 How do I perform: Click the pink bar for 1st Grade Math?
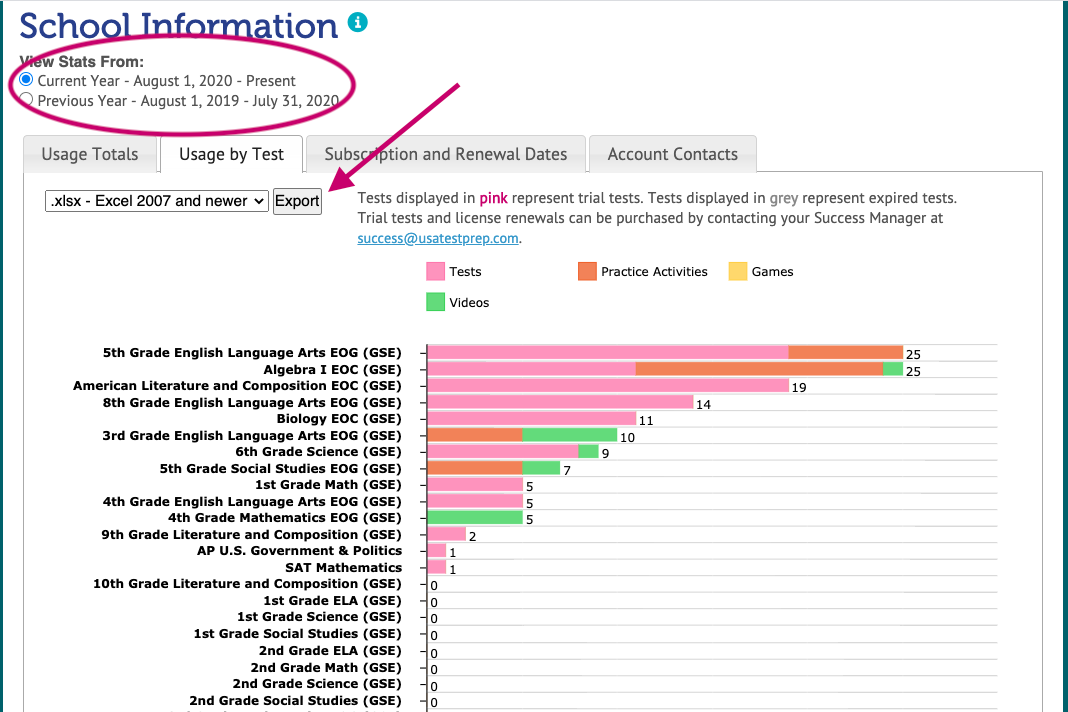pos(475,484)
